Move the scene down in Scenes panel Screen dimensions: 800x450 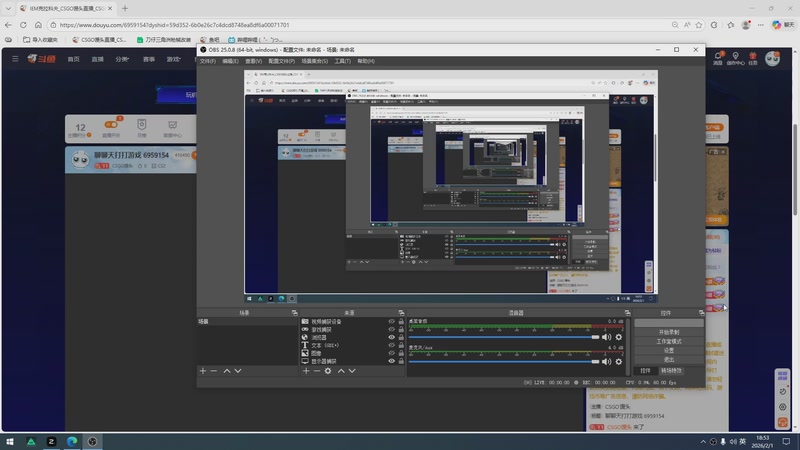tap(238, 371)
